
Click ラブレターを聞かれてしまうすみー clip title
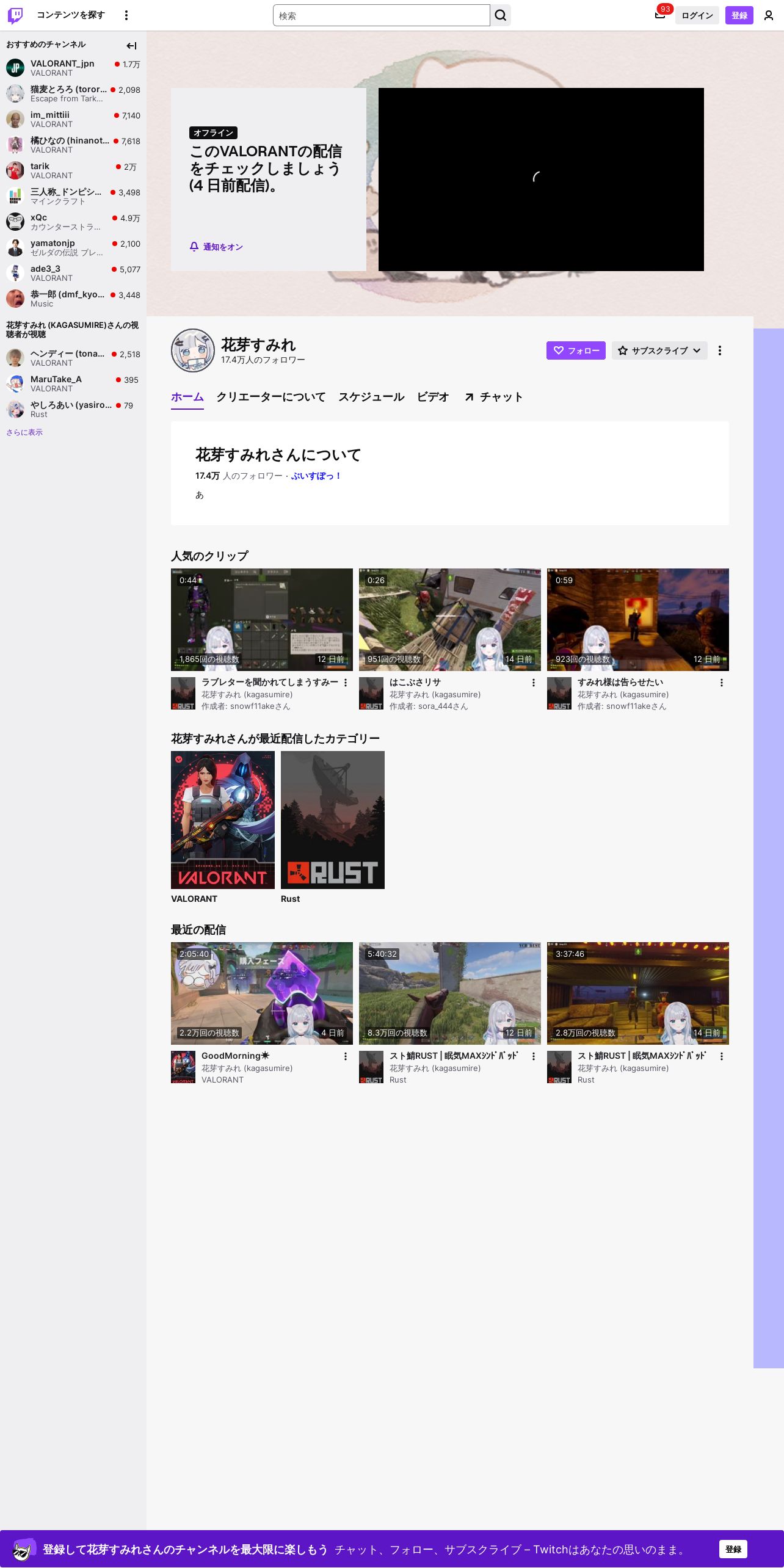(x=270, y=682)
